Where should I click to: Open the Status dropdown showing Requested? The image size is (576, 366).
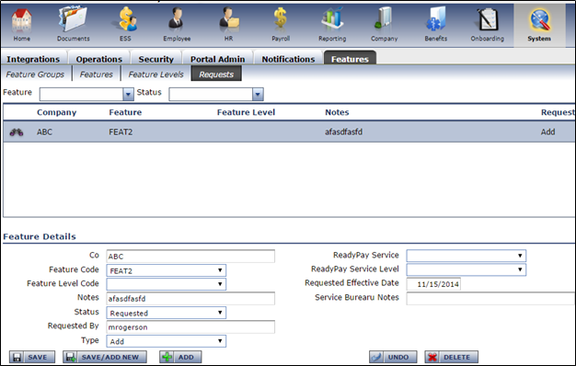(166, 313)
